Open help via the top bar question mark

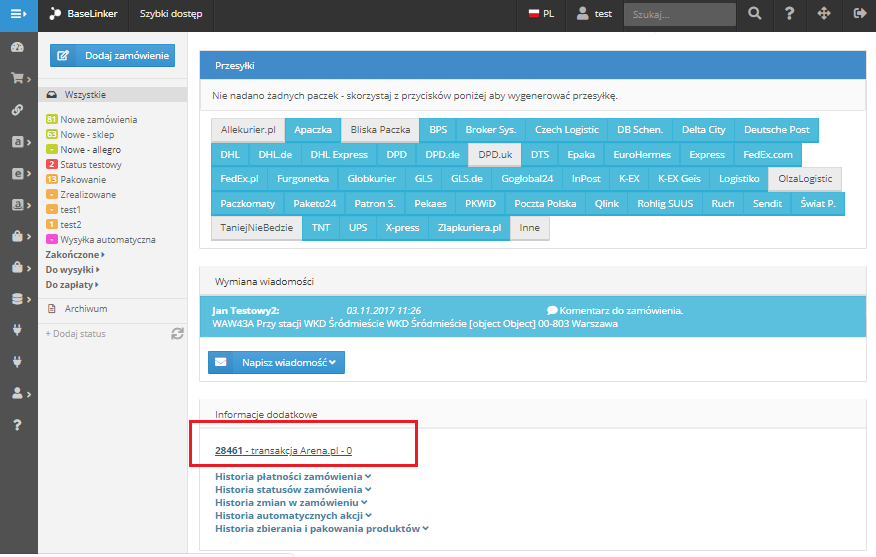point(789,14)
